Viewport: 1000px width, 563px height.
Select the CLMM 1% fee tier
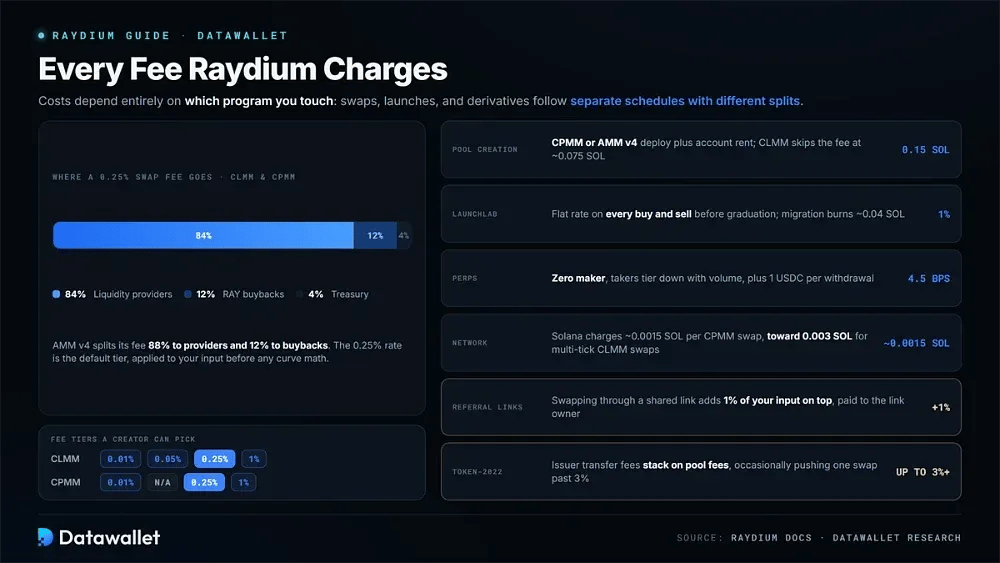tap(254, 458)
